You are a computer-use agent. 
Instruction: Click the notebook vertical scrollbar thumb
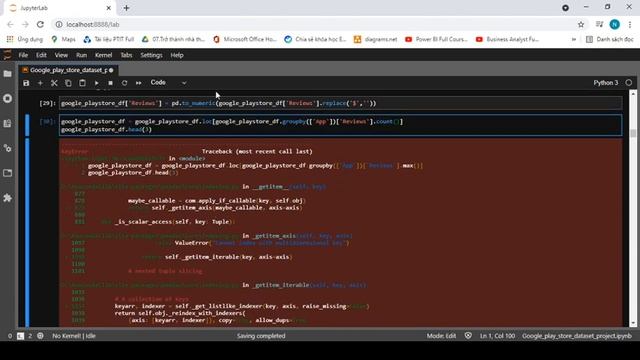633,133
